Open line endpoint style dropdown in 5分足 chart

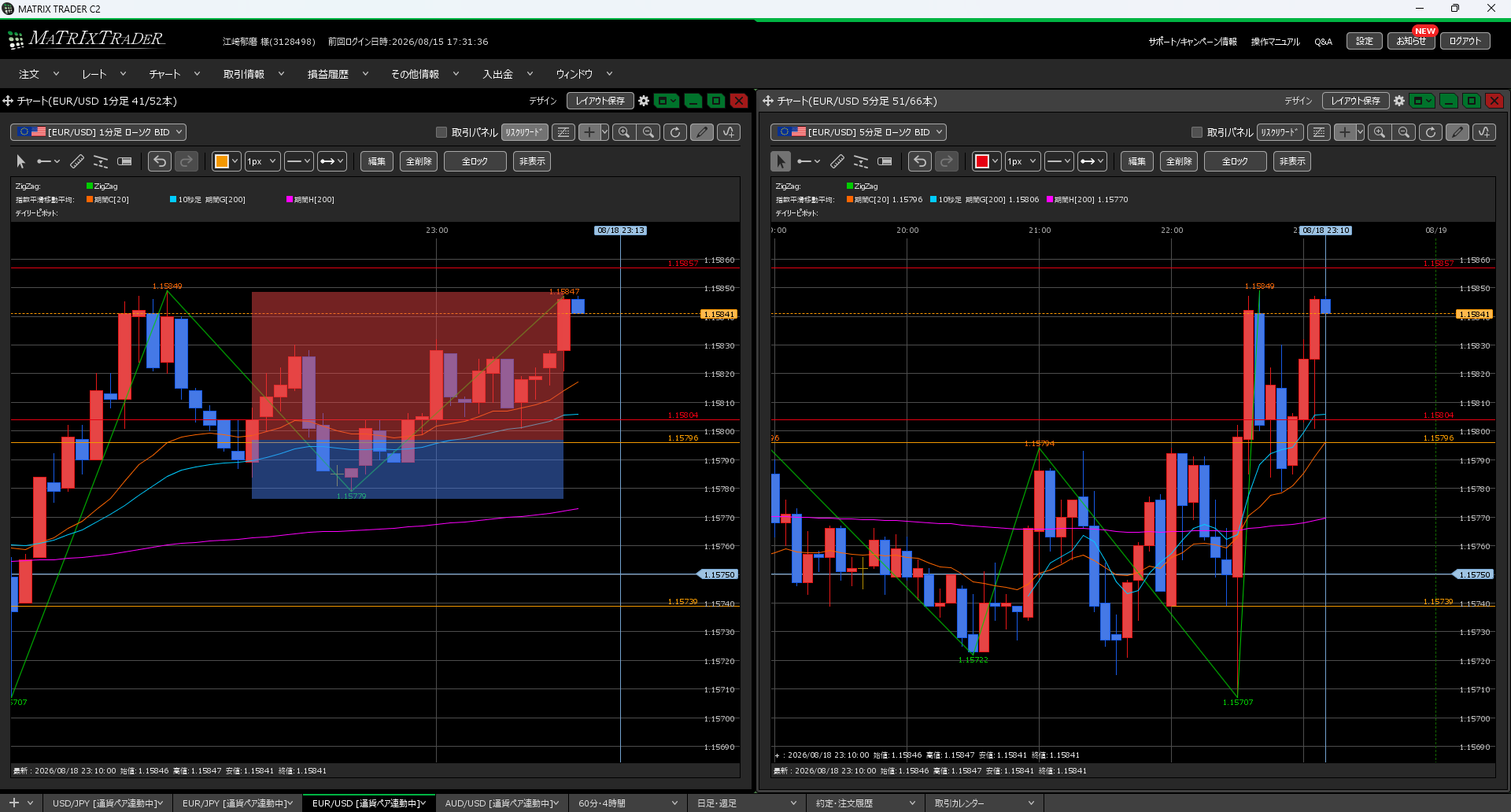[1092, 161]
